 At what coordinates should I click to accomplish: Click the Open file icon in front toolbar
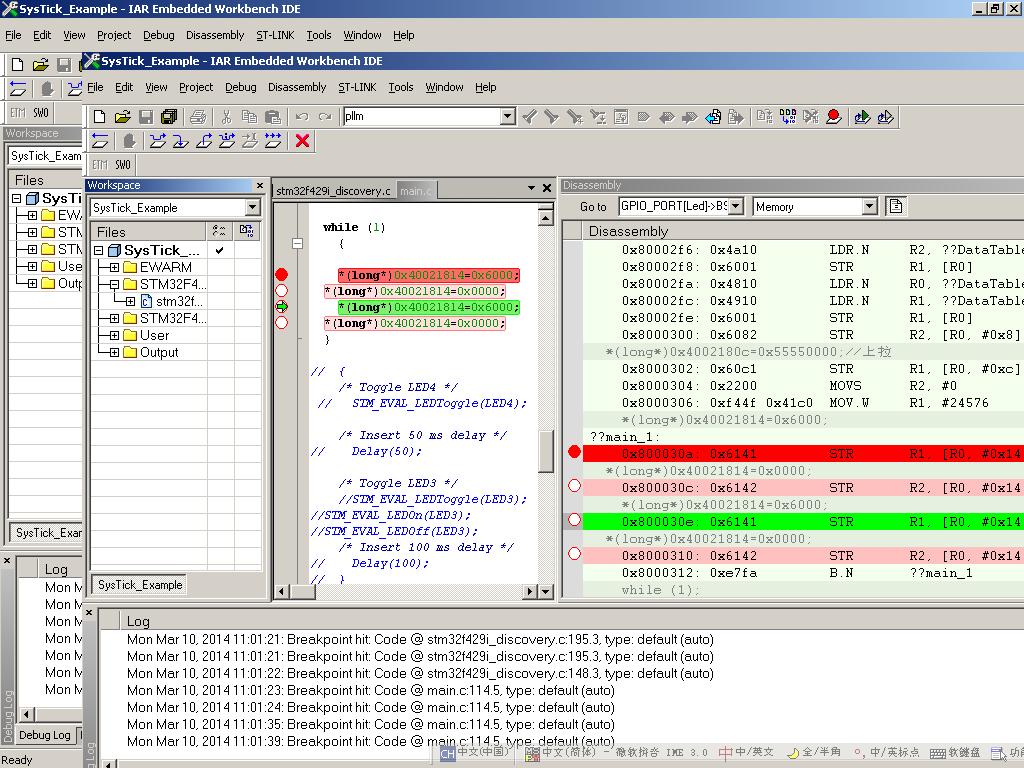[x=122, y=117]
